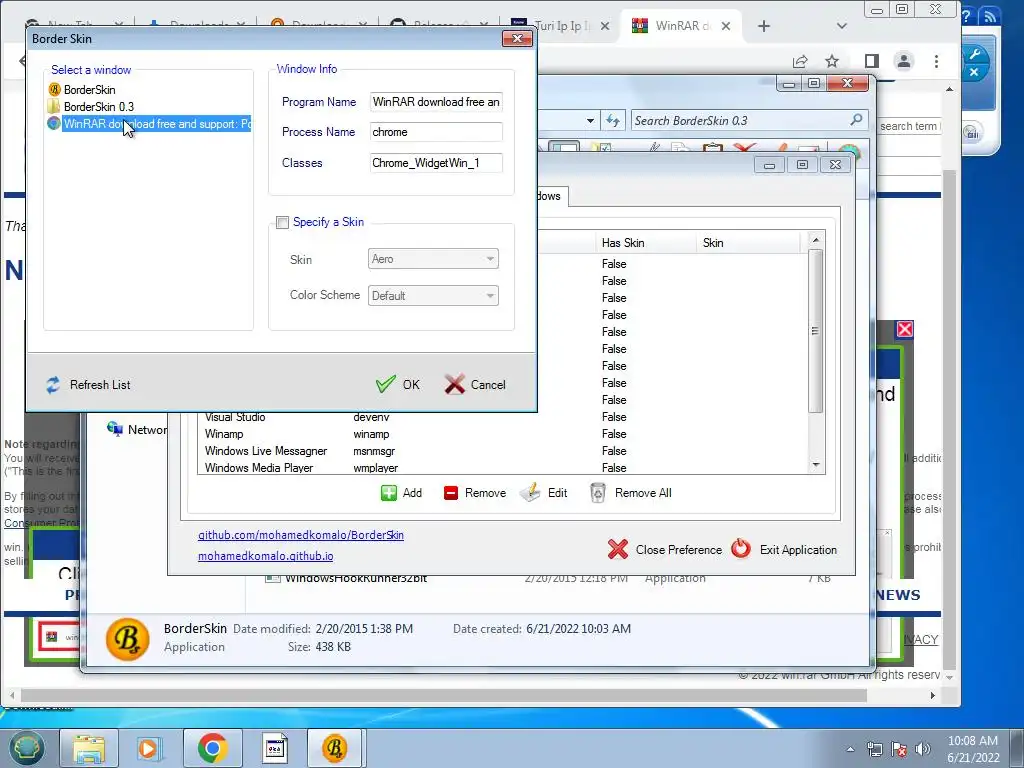Click the green Add plus icon
This screenshot has height=768, width=1024.
coord(389,492)
